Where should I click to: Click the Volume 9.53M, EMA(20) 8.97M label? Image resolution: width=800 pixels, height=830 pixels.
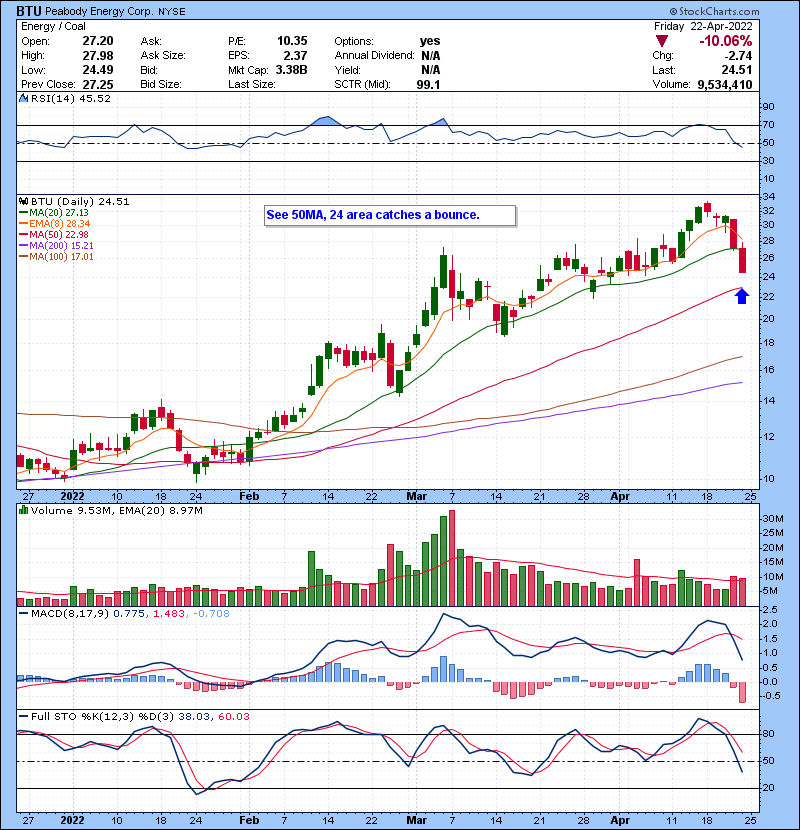pyautogui.click(x=116, y=511)
